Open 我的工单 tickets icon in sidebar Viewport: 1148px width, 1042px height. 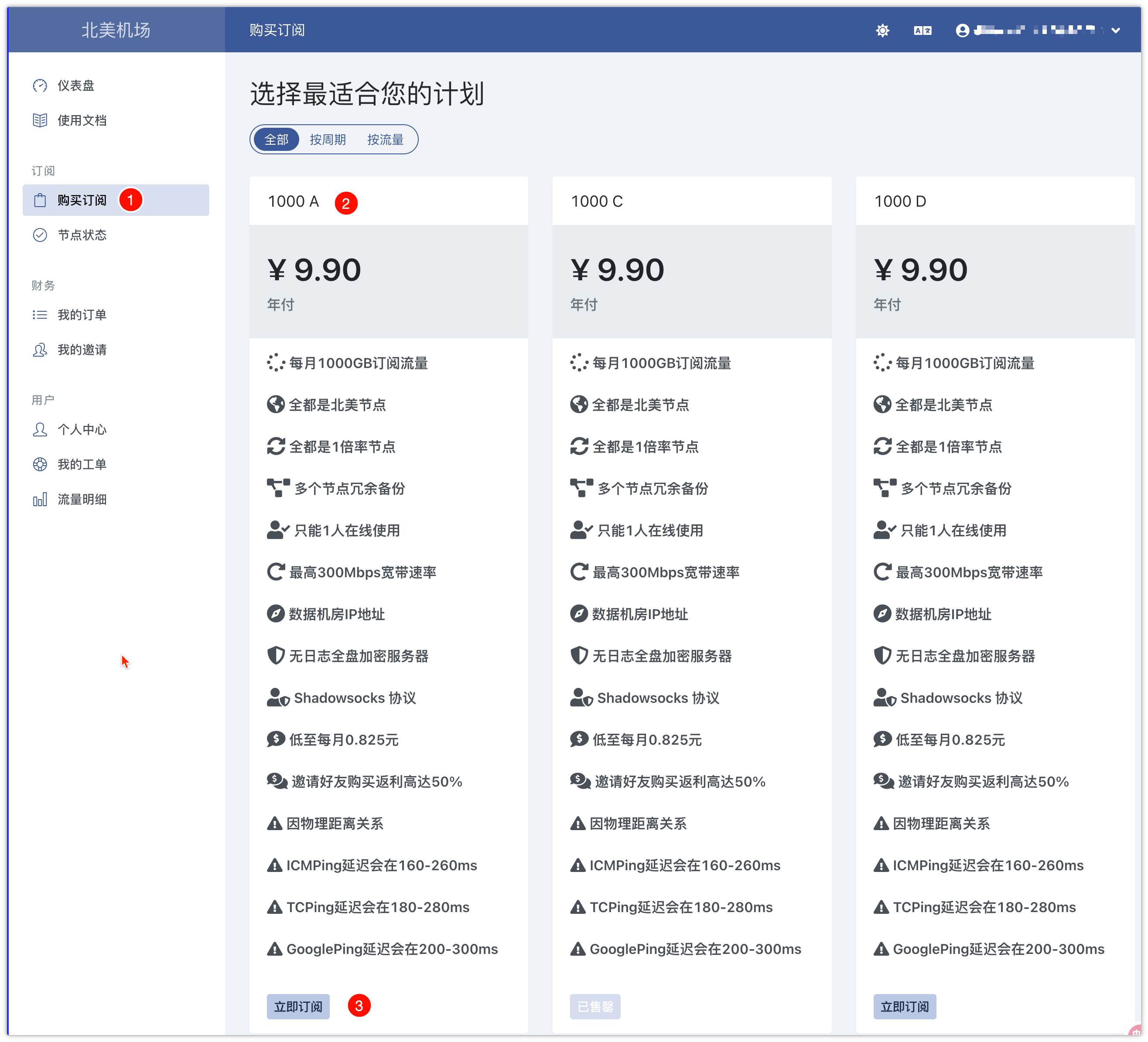coord(40,465)
